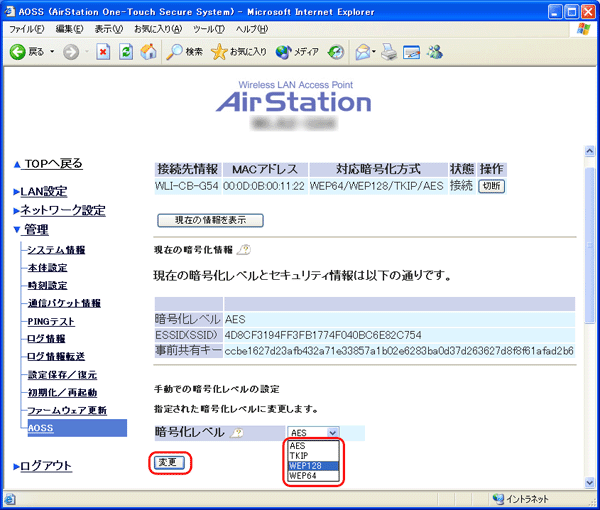Open the 時刻設定 link

tap(47, 285)
